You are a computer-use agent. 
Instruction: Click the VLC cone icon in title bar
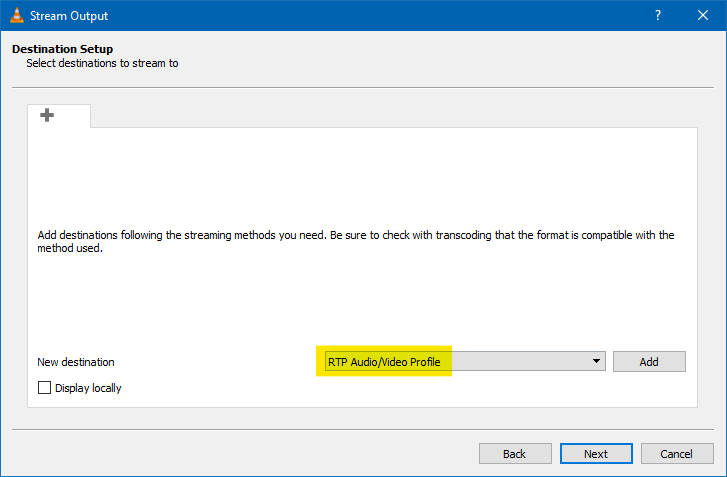(x=16, y=16)
